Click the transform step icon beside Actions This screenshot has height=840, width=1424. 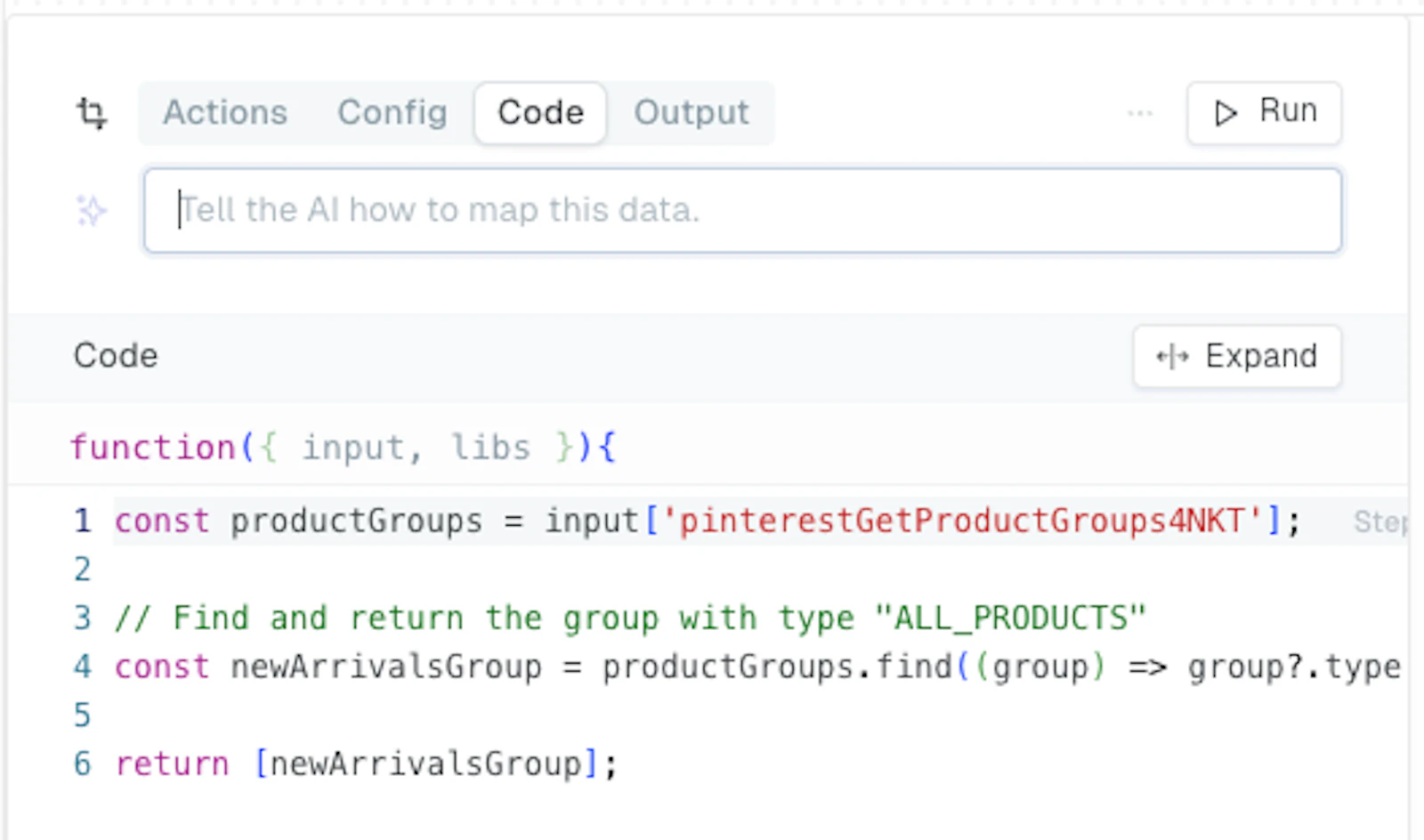91,113
